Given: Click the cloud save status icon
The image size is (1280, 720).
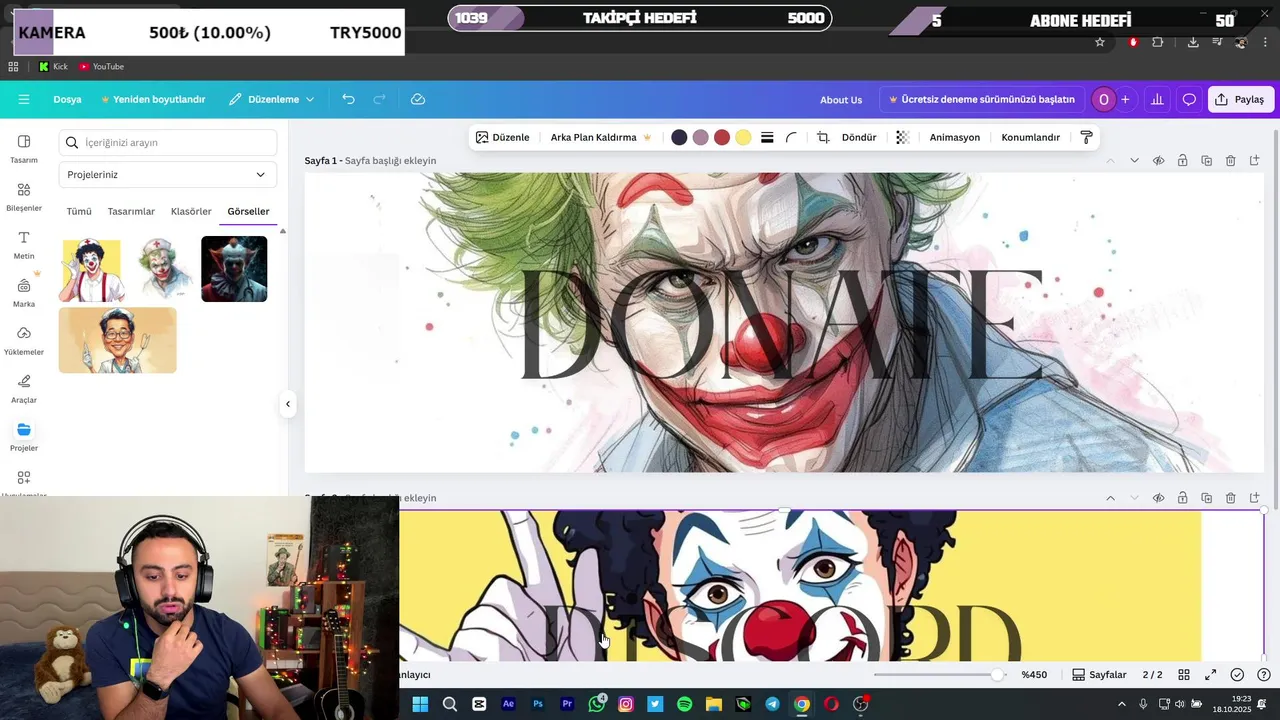Looking at the screenshot, I should click(x=418, y=99).
